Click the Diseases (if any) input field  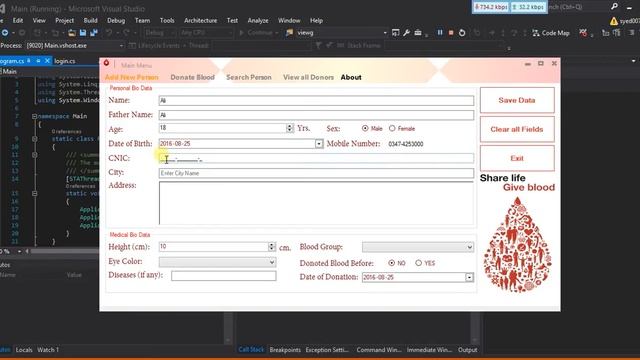224,276
